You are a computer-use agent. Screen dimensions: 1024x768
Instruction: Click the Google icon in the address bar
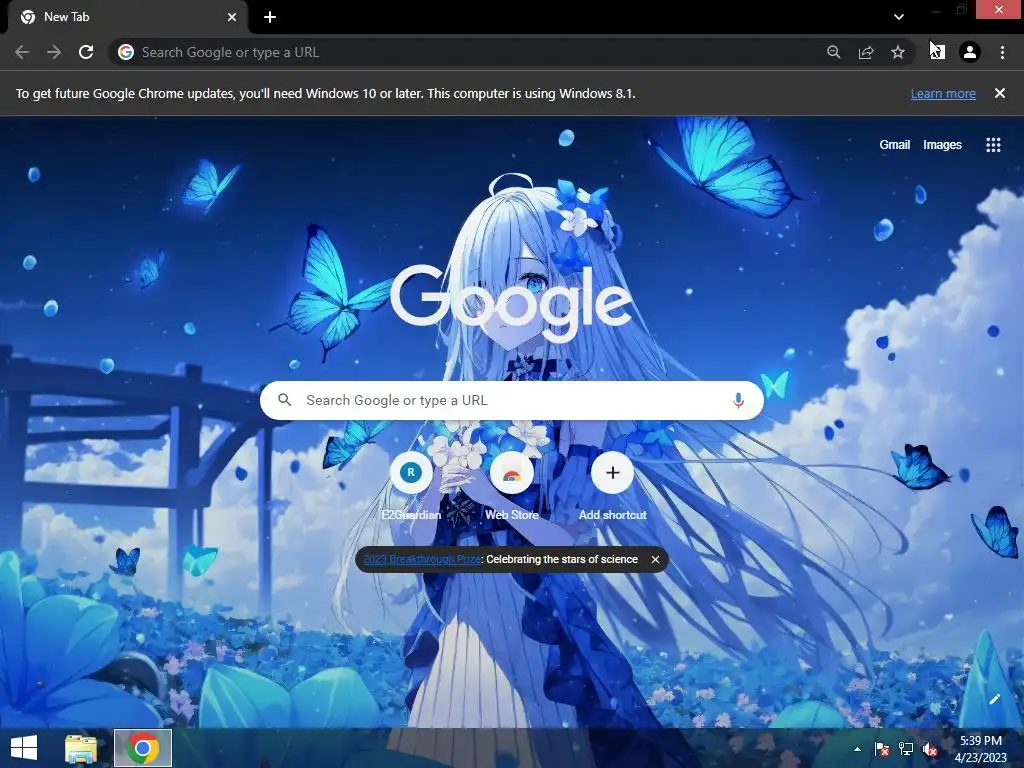tap(126, 52)
